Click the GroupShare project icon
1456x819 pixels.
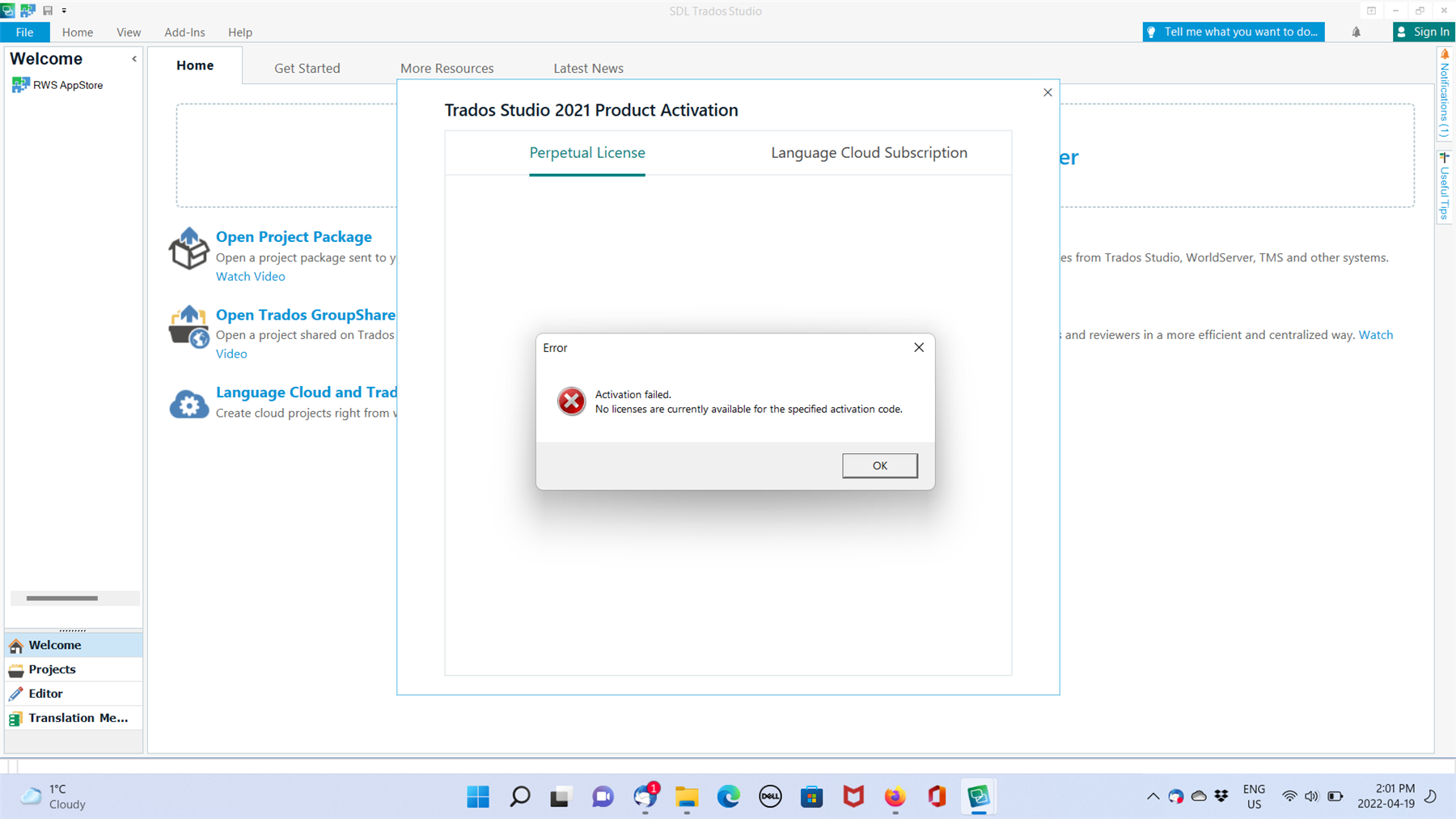coord(188,326)
